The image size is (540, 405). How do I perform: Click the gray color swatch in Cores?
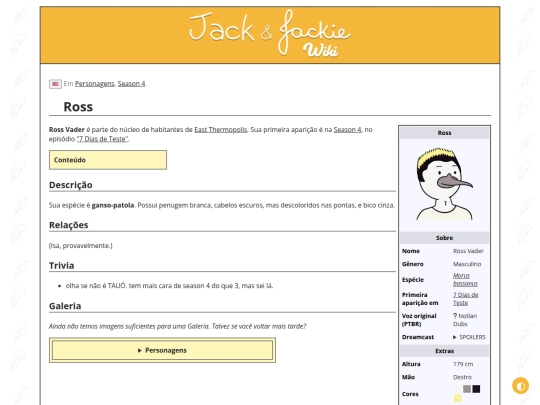click(467, 389)
